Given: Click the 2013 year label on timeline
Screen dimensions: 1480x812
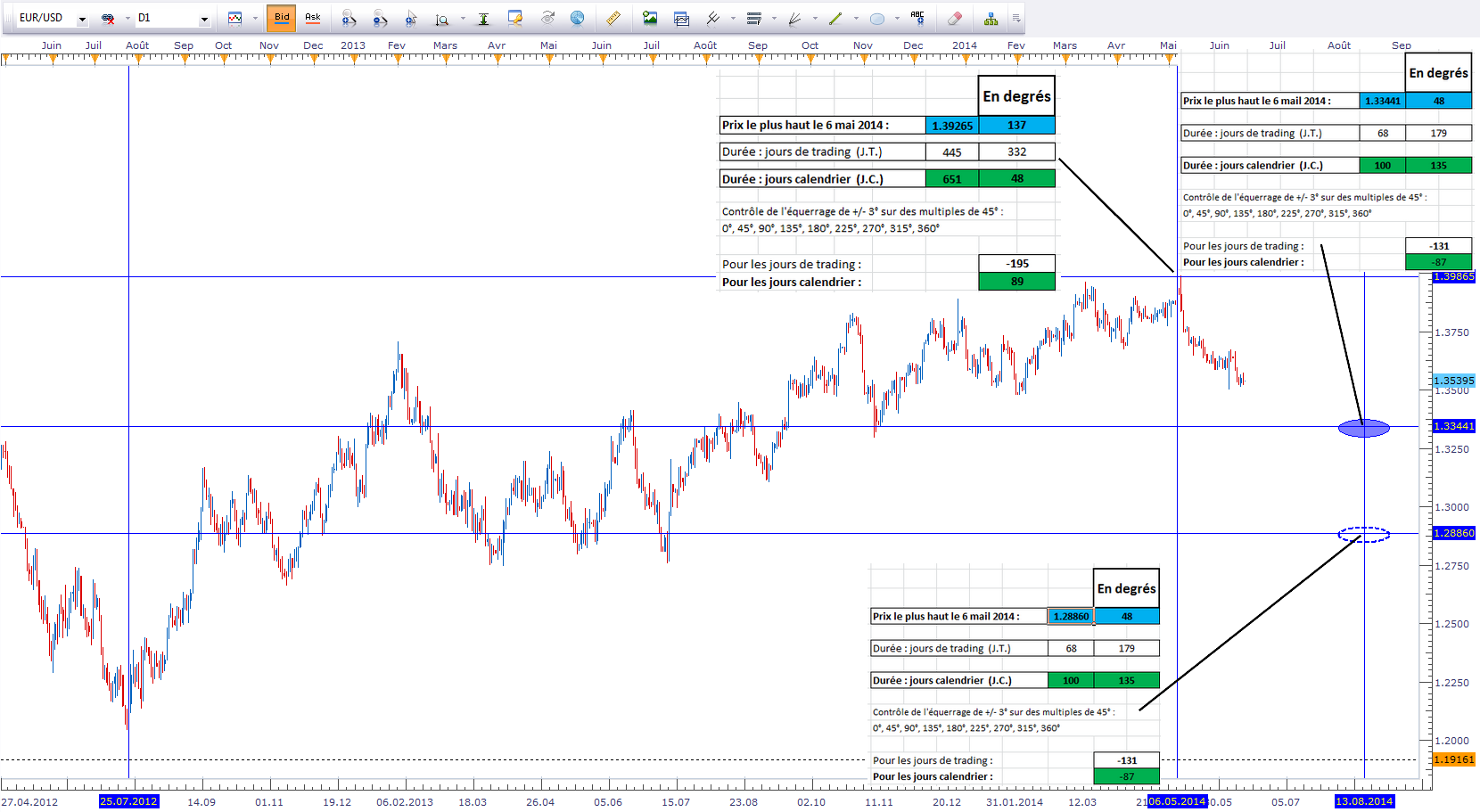Looking at the screenshot, I should (353, 45).
